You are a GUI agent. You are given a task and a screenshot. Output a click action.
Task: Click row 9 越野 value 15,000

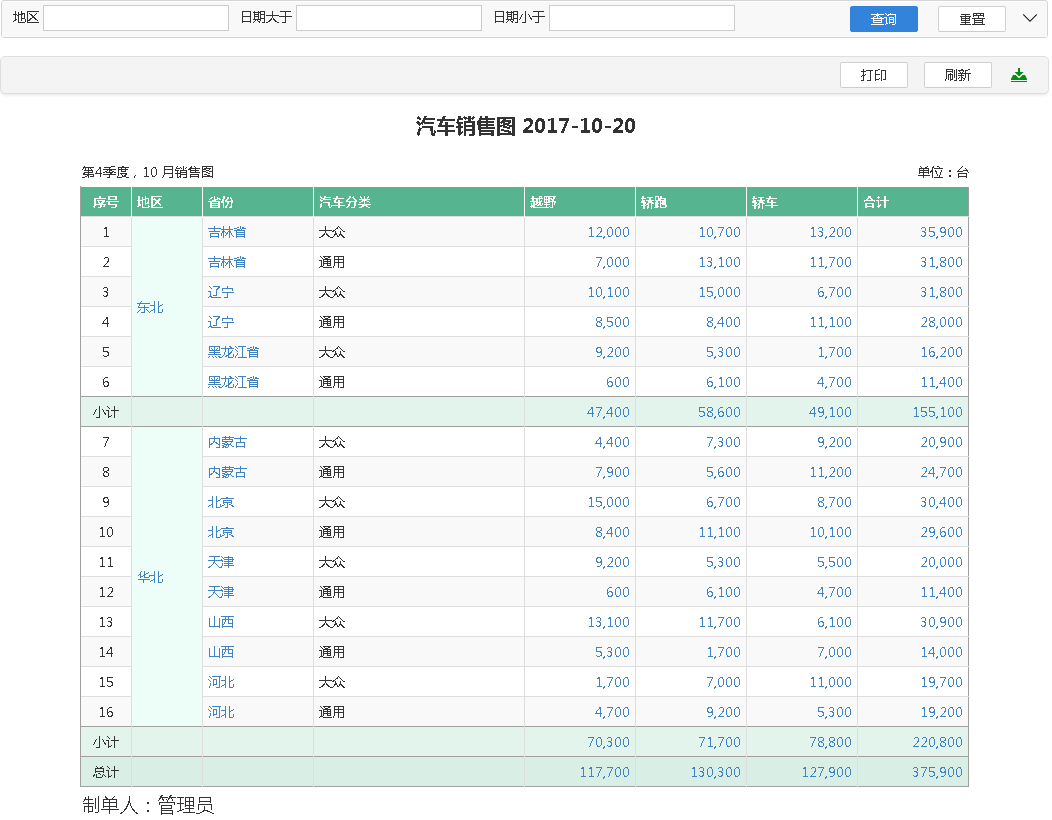(609, 502)
